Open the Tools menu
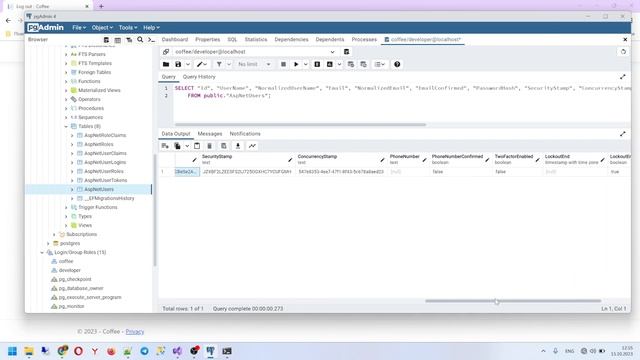640x360 pixels. coord(128,27)
